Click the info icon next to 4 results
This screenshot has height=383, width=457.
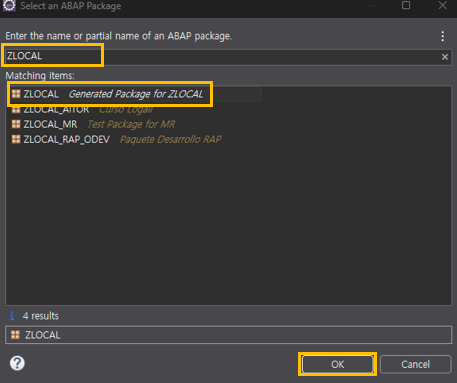(12, 315)
